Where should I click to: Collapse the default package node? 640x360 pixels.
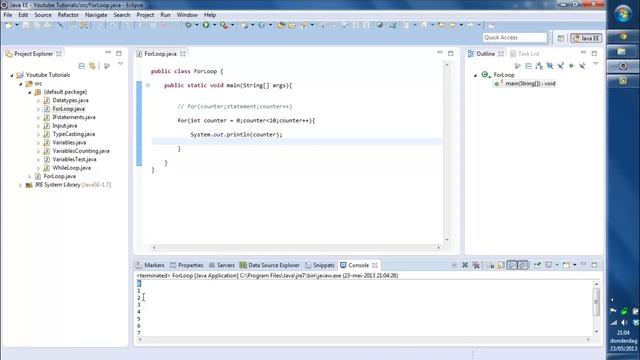pos(29,92)
